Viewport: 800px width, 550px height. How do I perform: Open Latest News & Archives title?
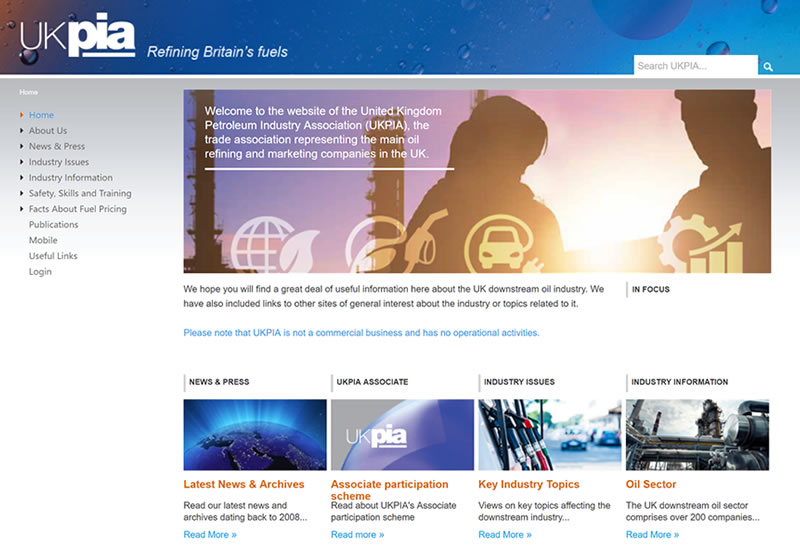coord(244,484)
